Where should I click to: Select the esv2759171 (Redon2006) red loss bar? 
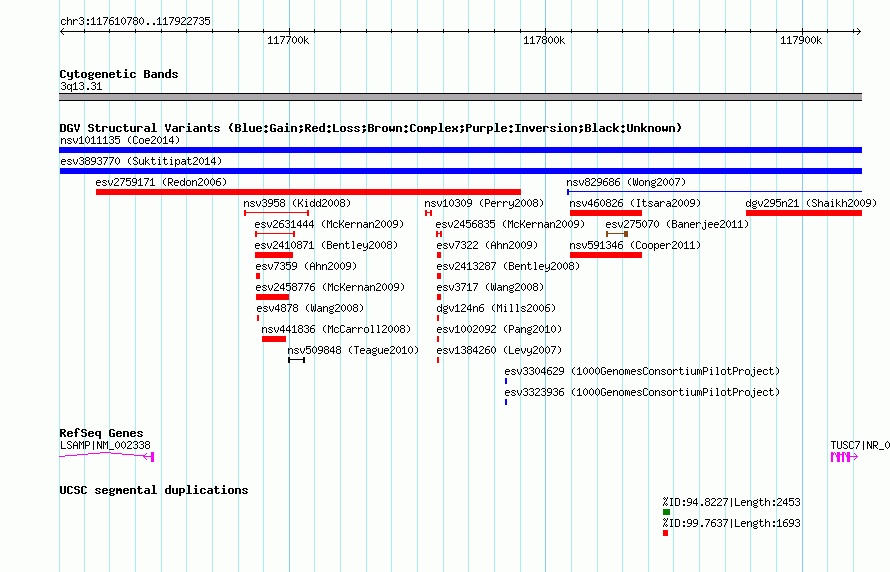coord(308,192)
